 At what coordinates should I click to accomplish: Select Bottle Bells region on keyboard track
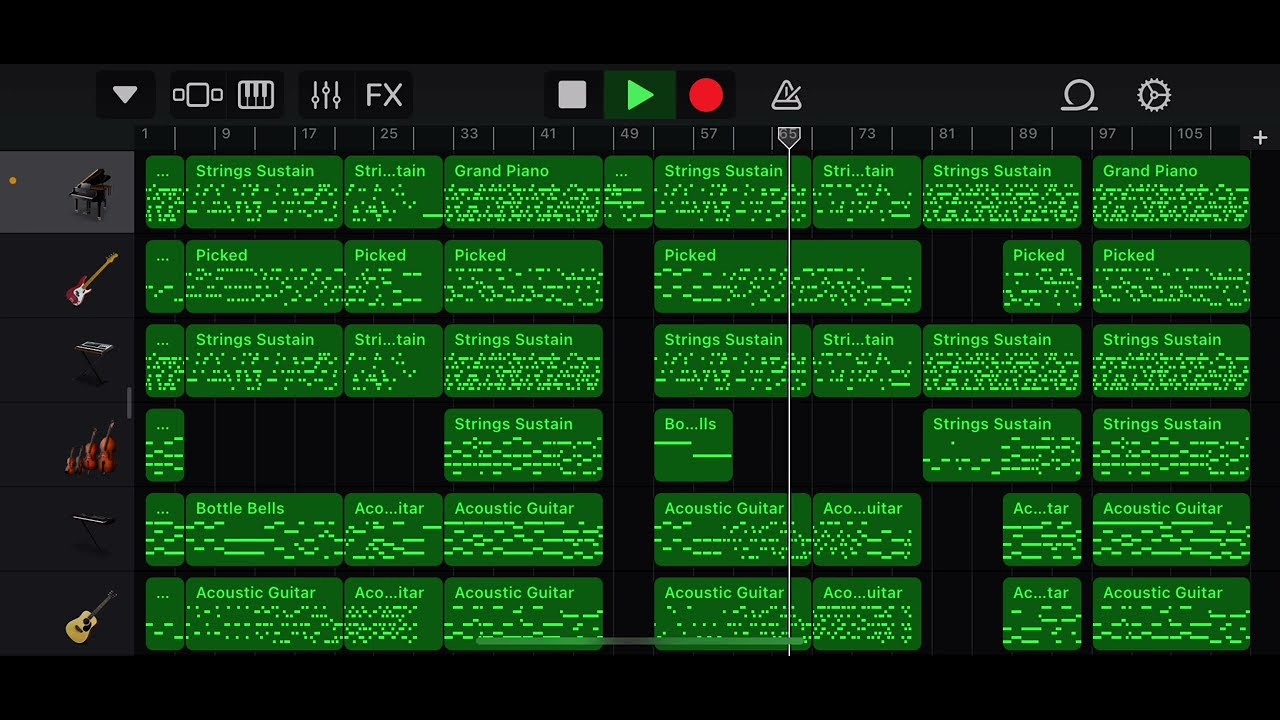[264, 530]
